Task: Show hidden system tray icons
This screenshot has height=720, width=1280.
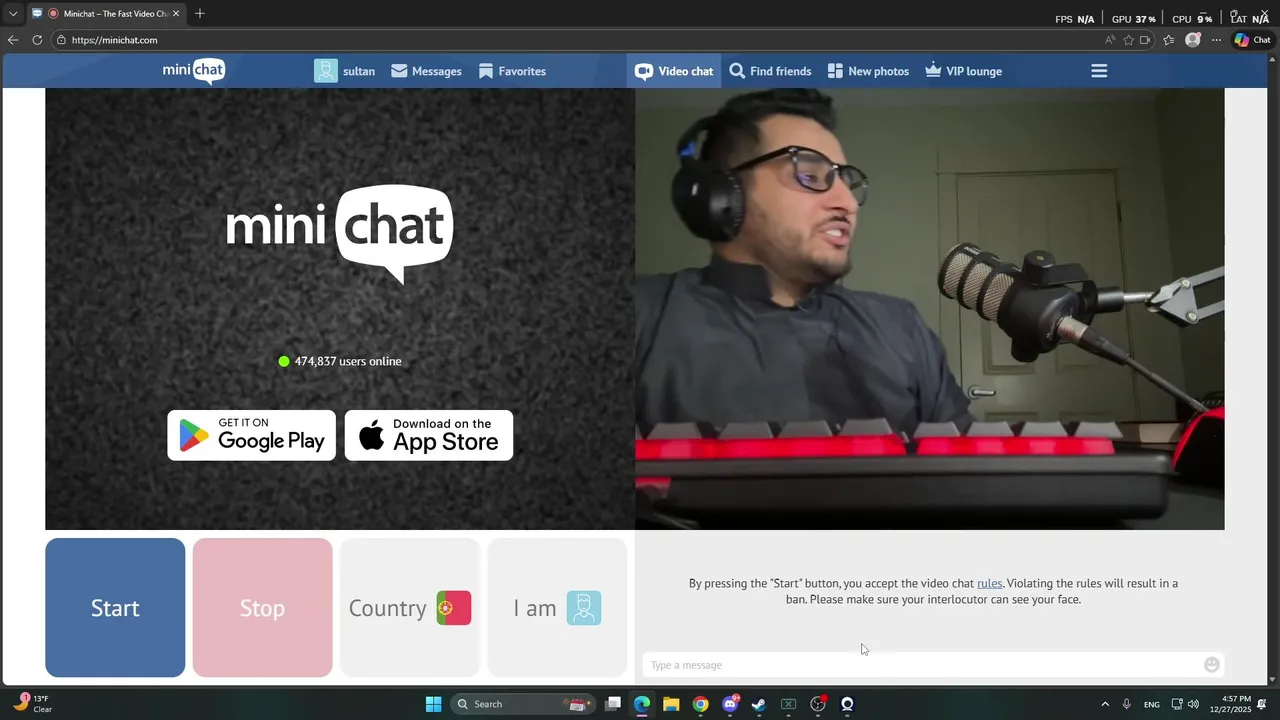Action: 1104,704
